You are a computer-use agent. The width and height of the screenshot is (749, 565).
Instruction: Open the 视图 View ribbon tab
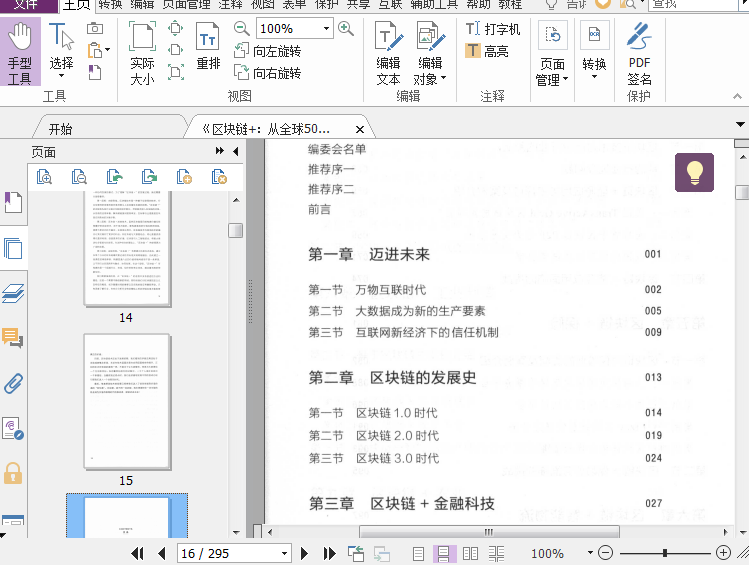(263, 4)
